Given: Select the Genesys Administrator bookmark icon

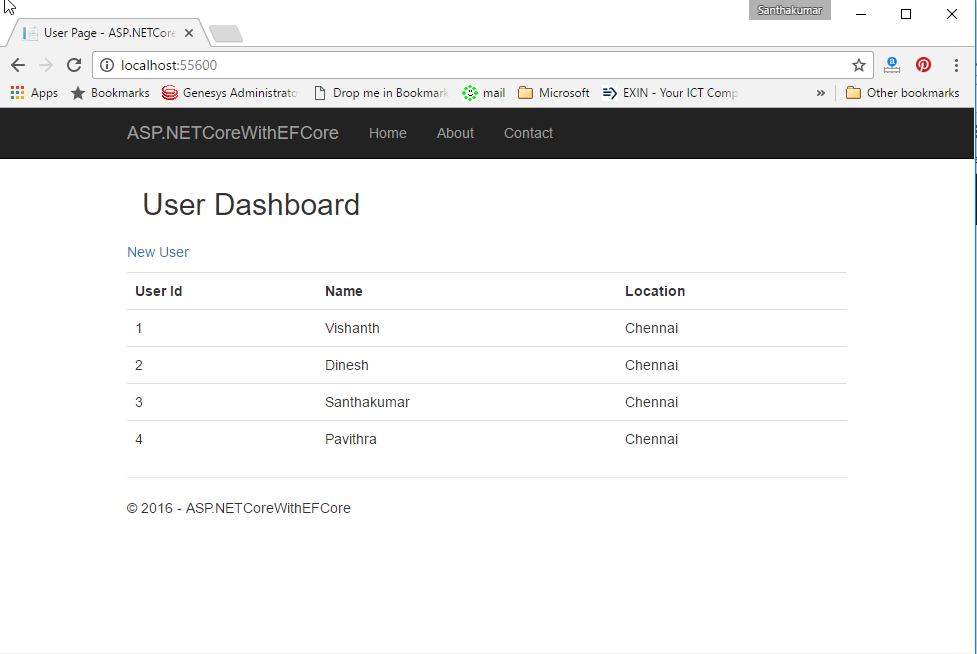Looking at the screenshot, I should tap(168, 92).
